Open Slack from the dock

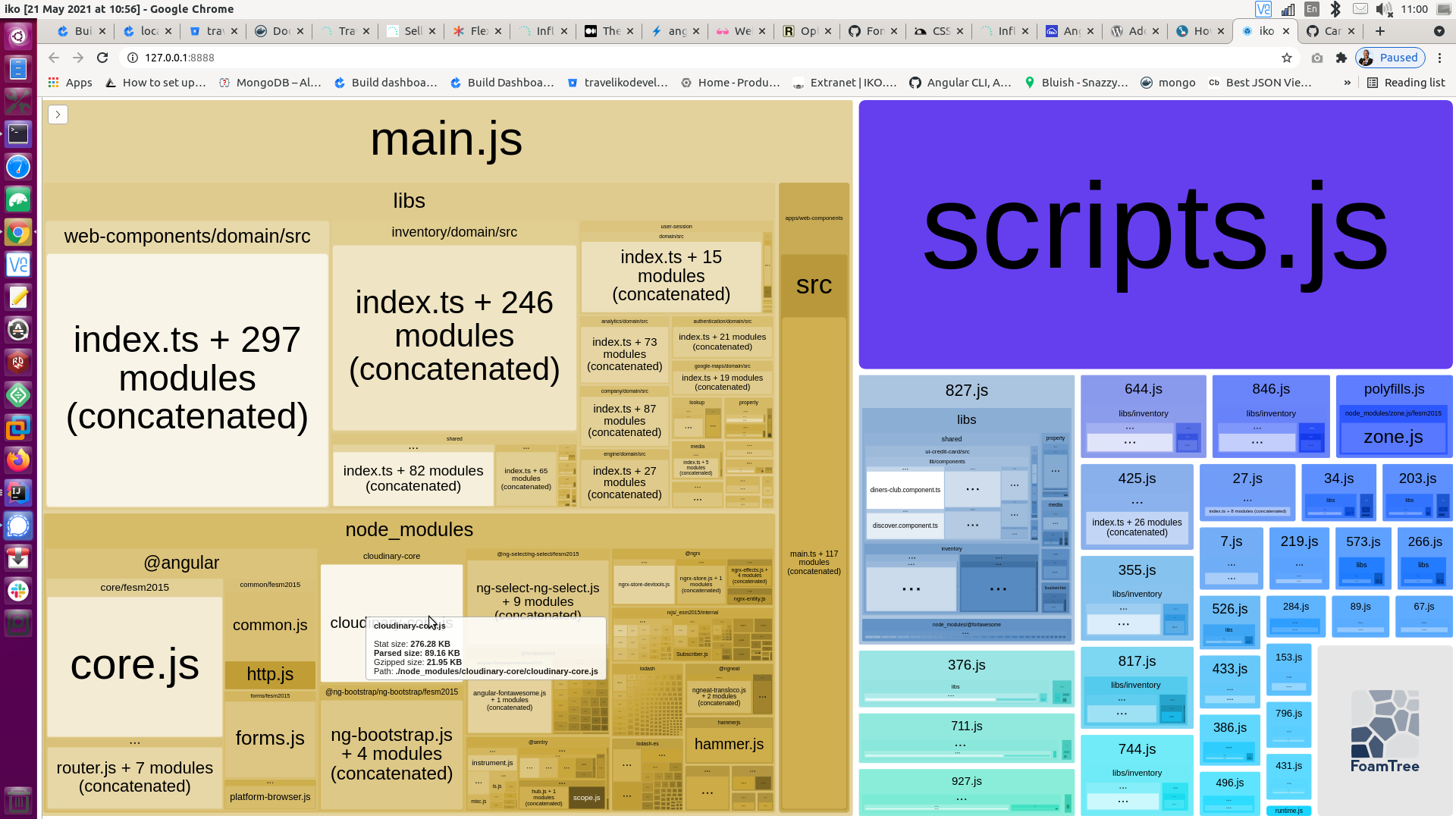18,591
